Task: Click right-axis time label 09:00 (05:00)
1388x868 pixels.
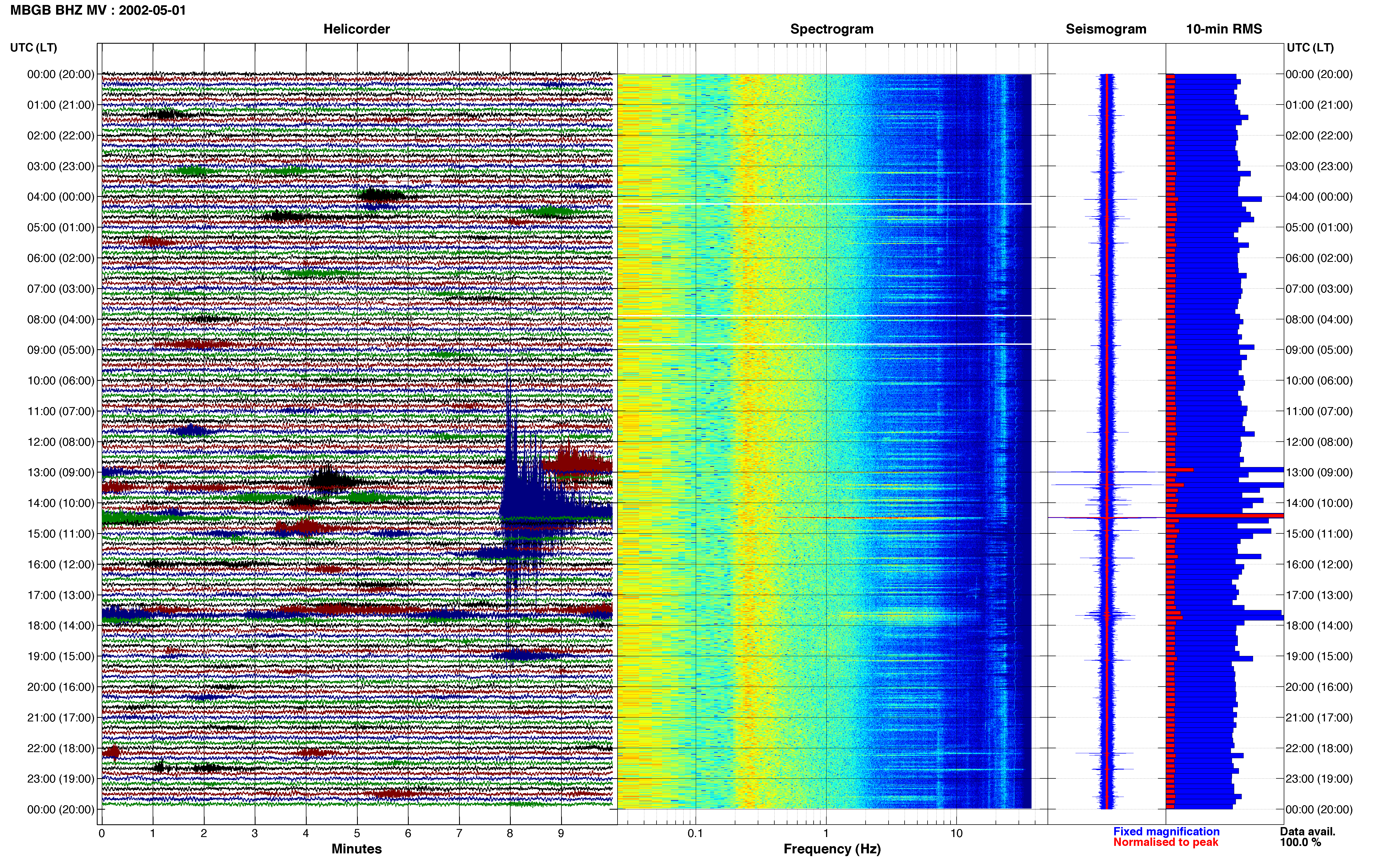Action: (1319, 350)
